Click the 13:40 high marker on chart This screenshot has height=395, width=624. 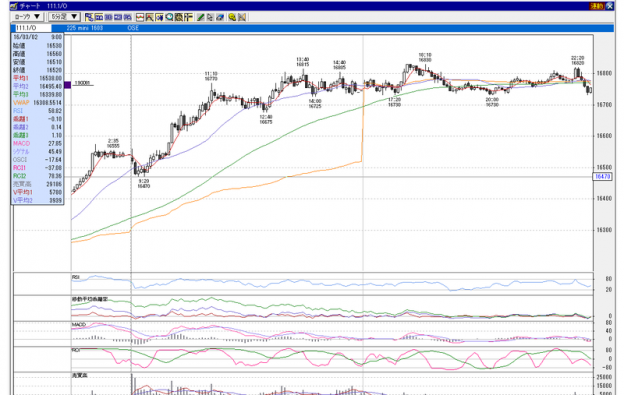[302, 62]
